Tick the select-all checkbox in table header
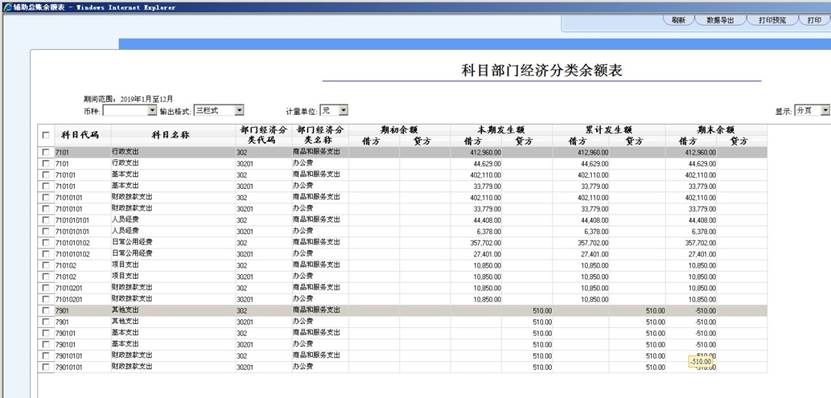The width and height of the screenshot is (831, 398). tap(46, 135)
